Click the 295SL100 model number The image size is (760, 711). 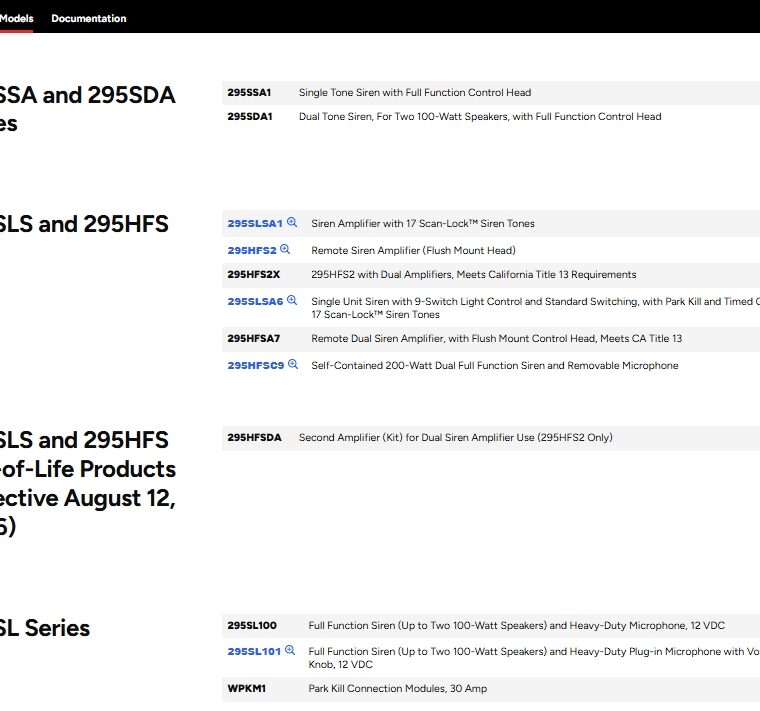(x=252, y=626)
